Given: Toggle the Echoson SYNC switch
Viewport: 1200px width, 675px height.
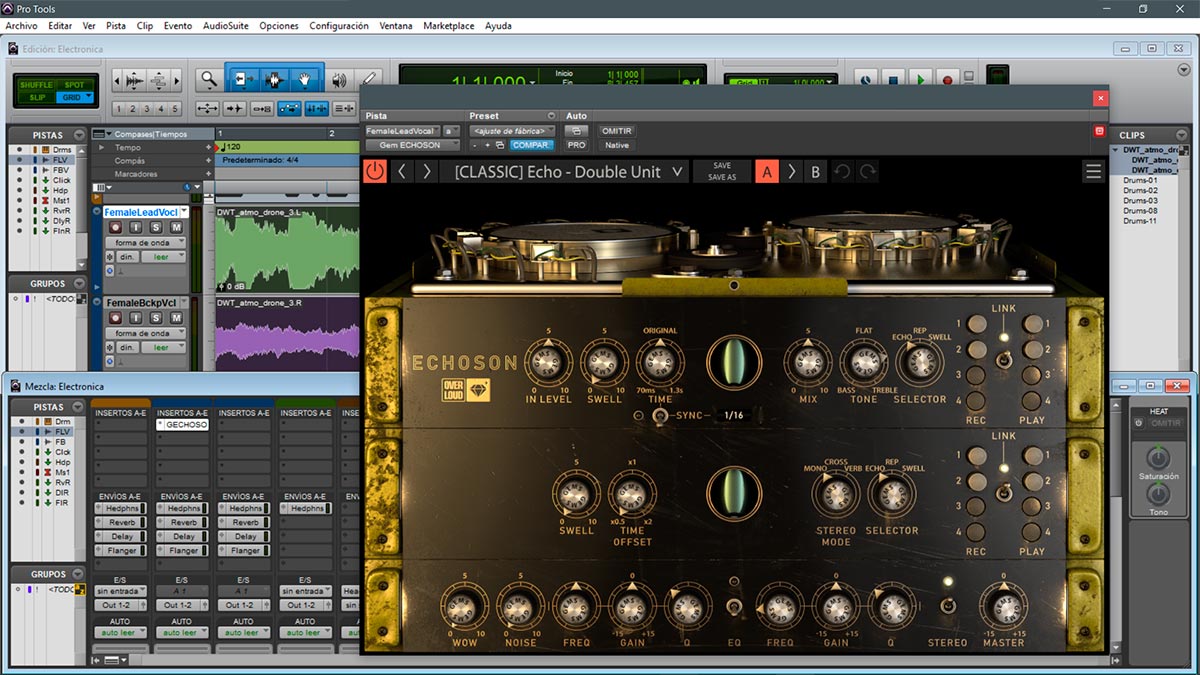Looking at the screenshot, I should 660,415.
